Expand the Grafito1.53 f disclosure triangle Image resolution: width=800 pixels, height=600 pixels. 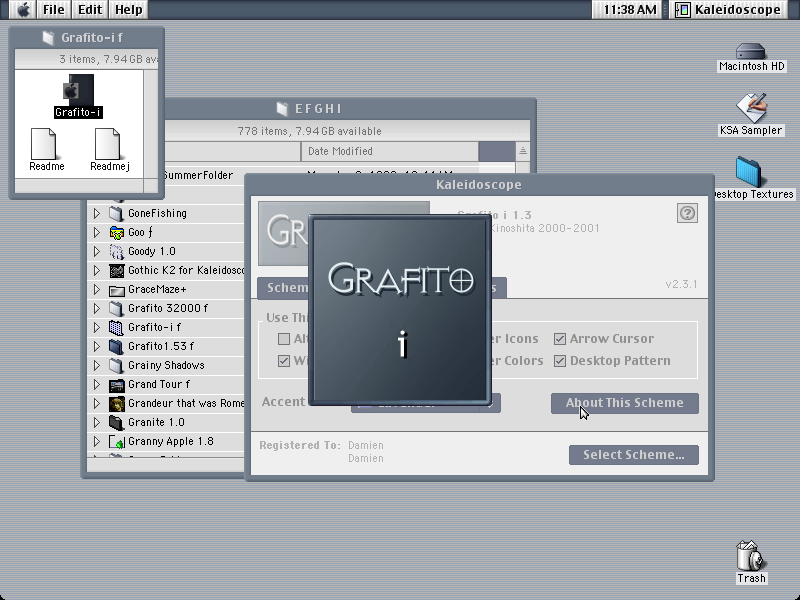[x=96, y=346]
